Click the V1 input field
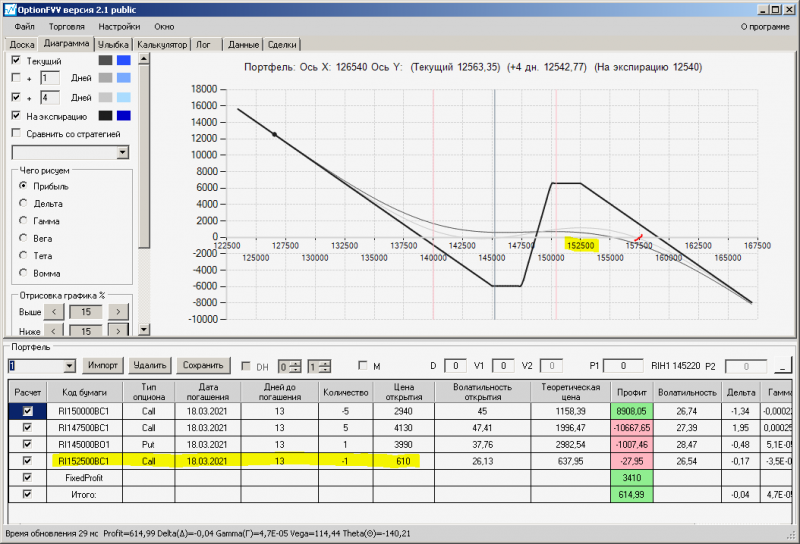The width and height of the screenshot is (800, 544). 503,365
